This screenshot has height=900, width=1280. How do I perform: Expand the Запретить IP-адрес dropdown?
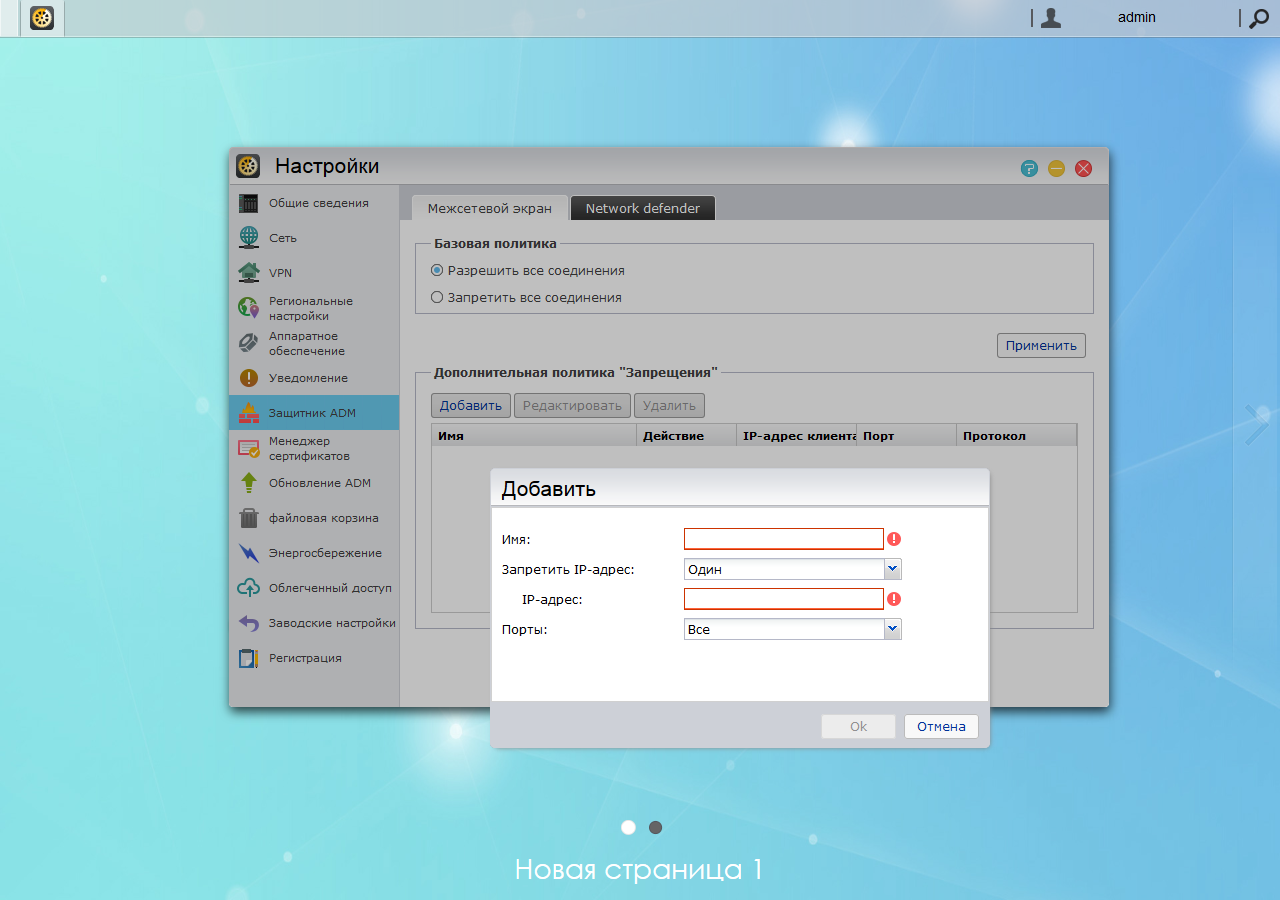tap(793, 569)
